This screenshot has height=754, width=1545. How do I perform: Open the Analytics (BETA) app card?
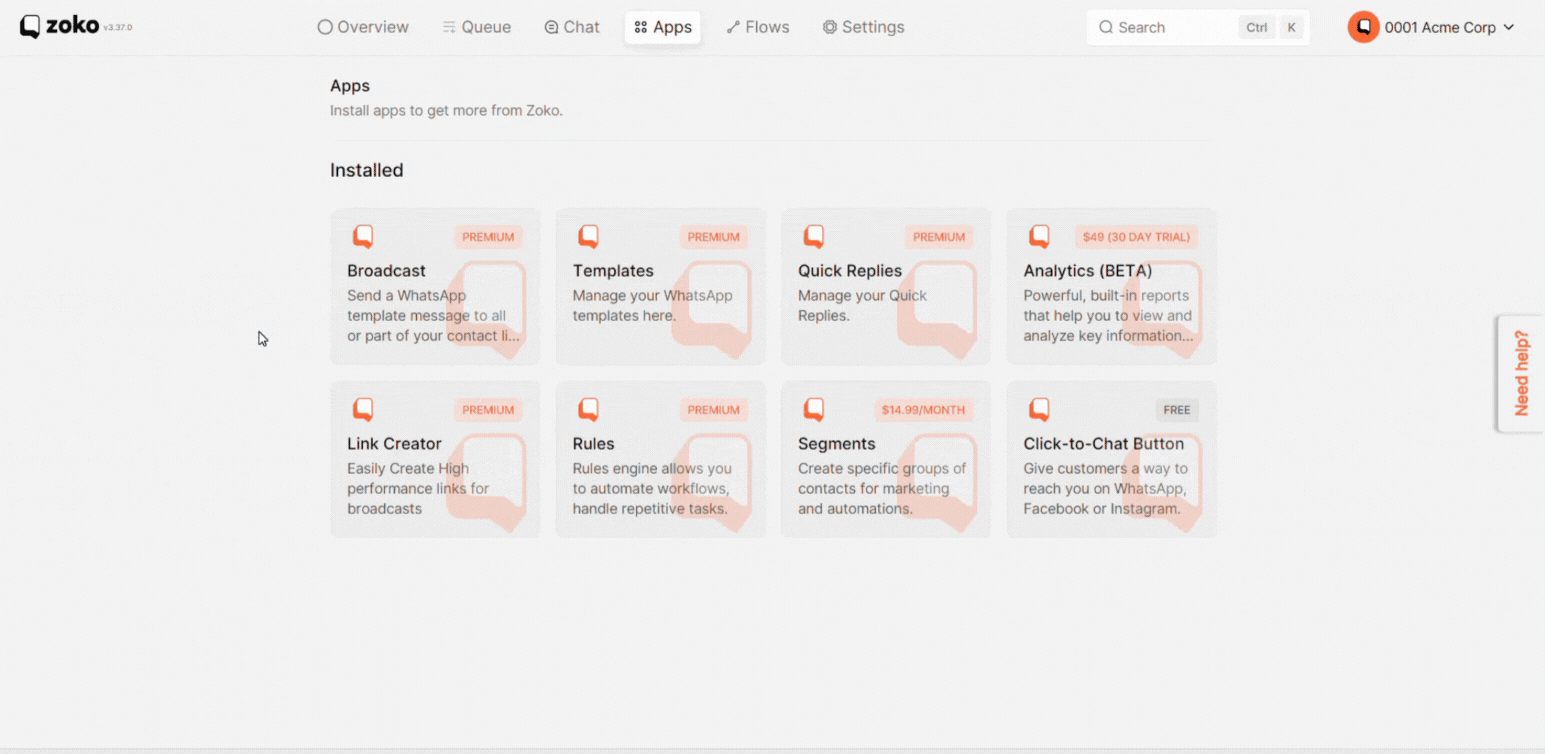click(x=1111, y=286)
